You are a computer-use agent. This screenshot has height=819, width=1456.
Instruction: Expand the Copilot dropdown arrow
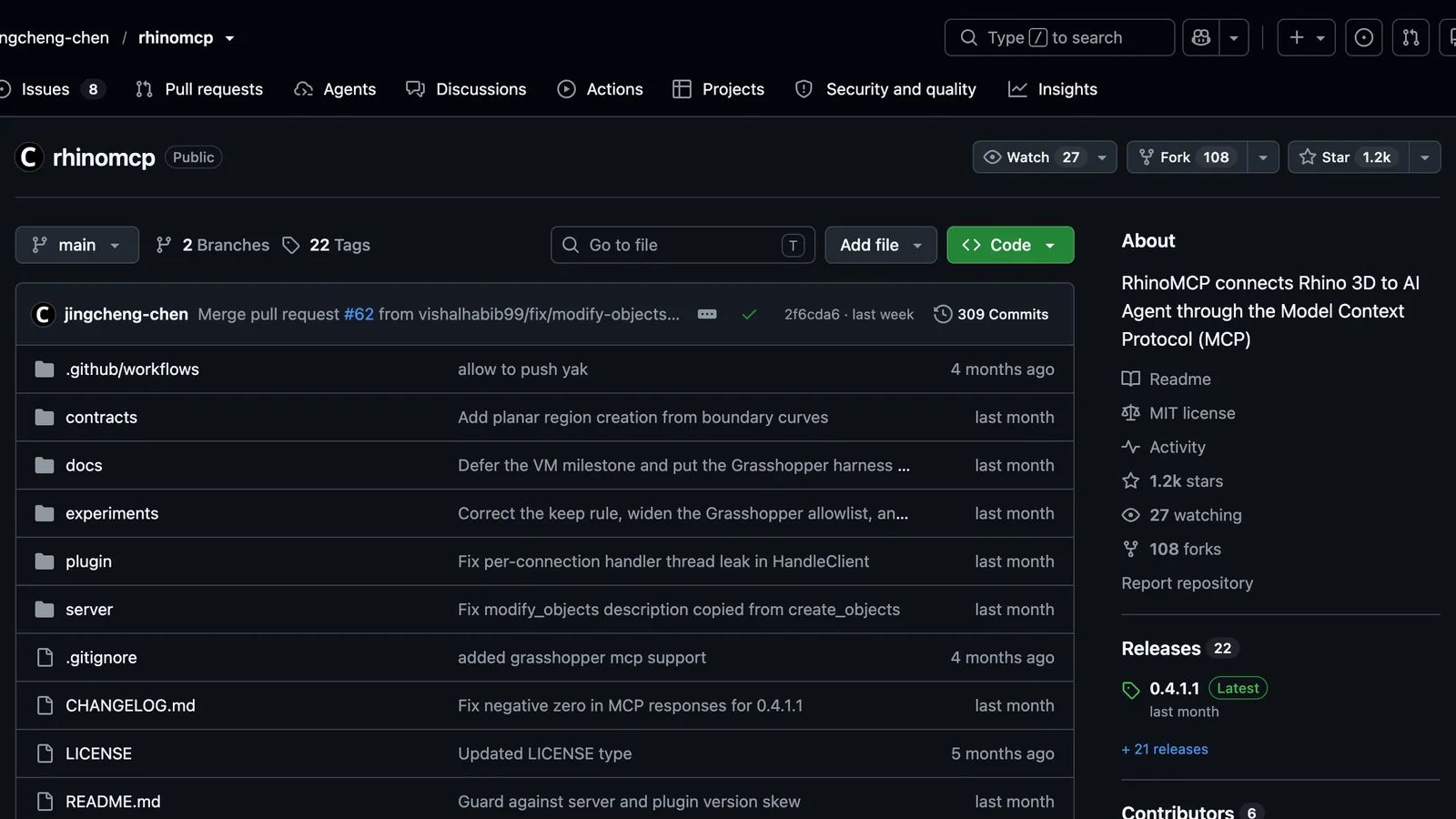click(x=1234, y=37)
